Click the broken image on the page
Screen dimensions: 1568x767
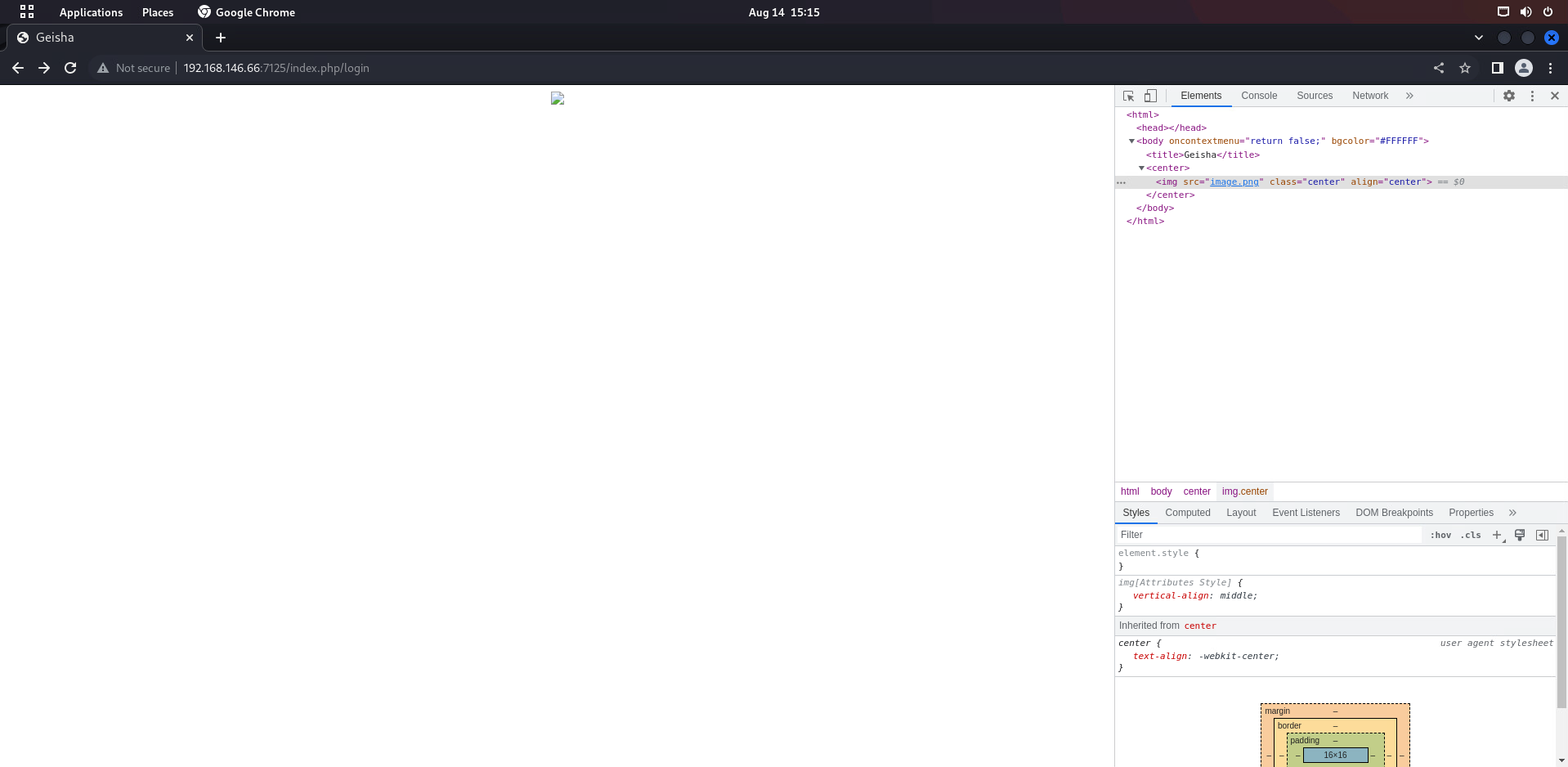tap(558, 98)
